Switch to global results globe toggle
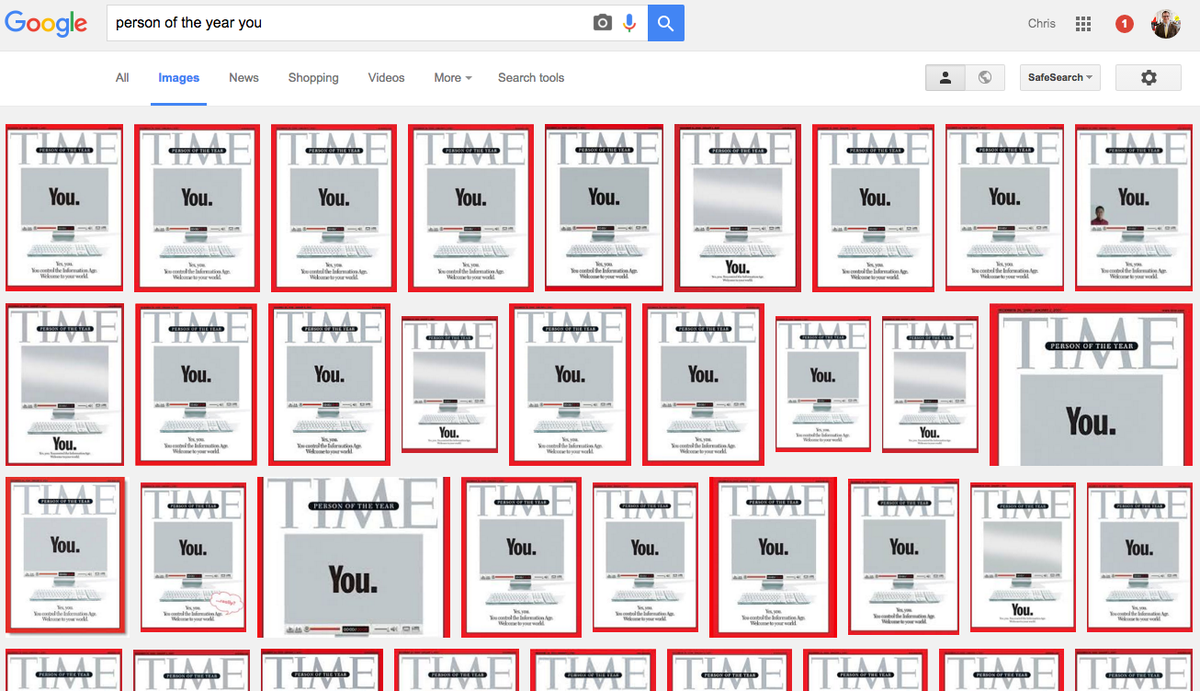Viewport: 1200px width, 691px height. point(984,77)
